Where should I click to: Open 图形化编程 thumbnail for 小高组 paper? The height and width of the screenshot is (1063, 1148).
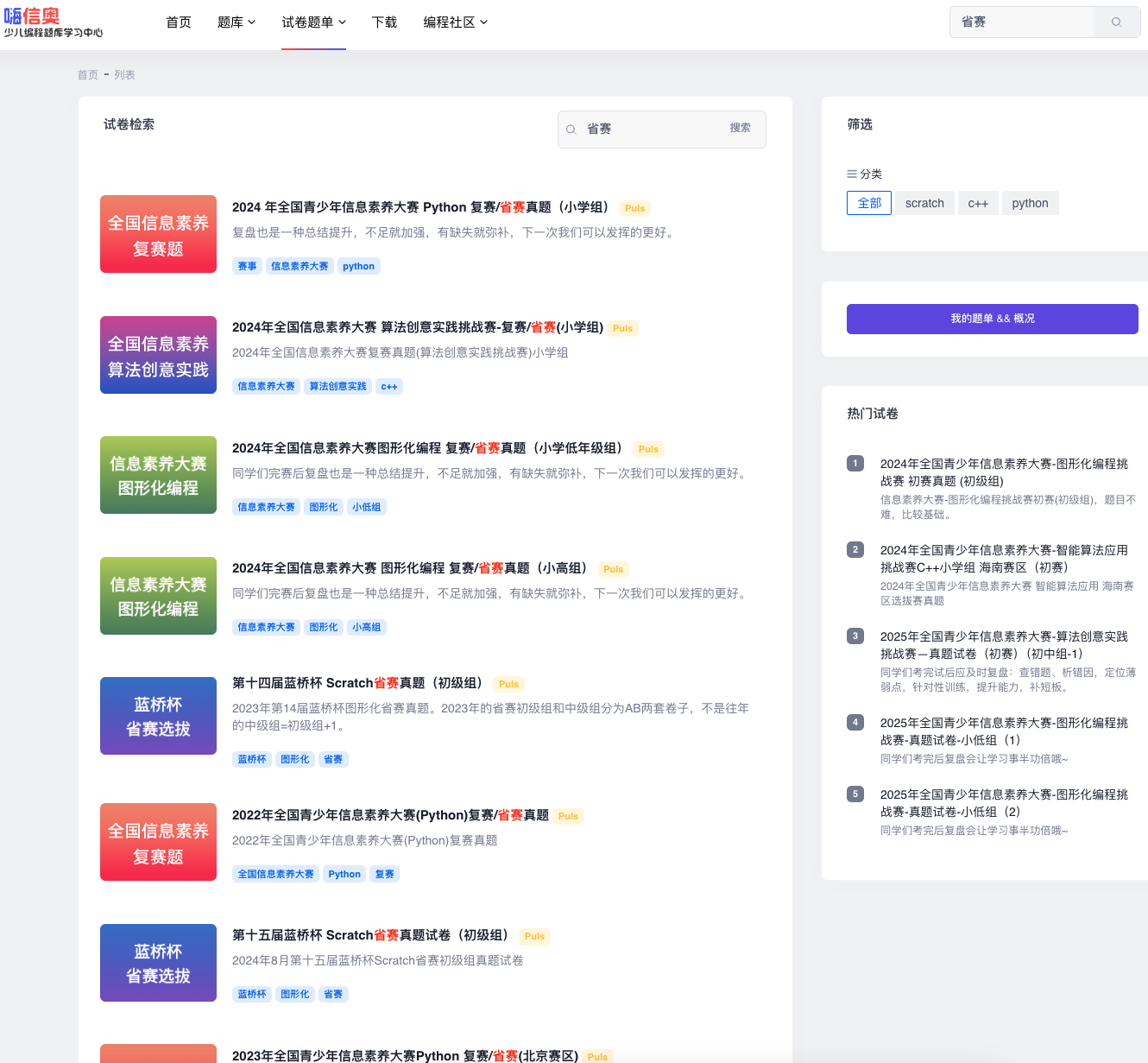click(x=158, y=596)
